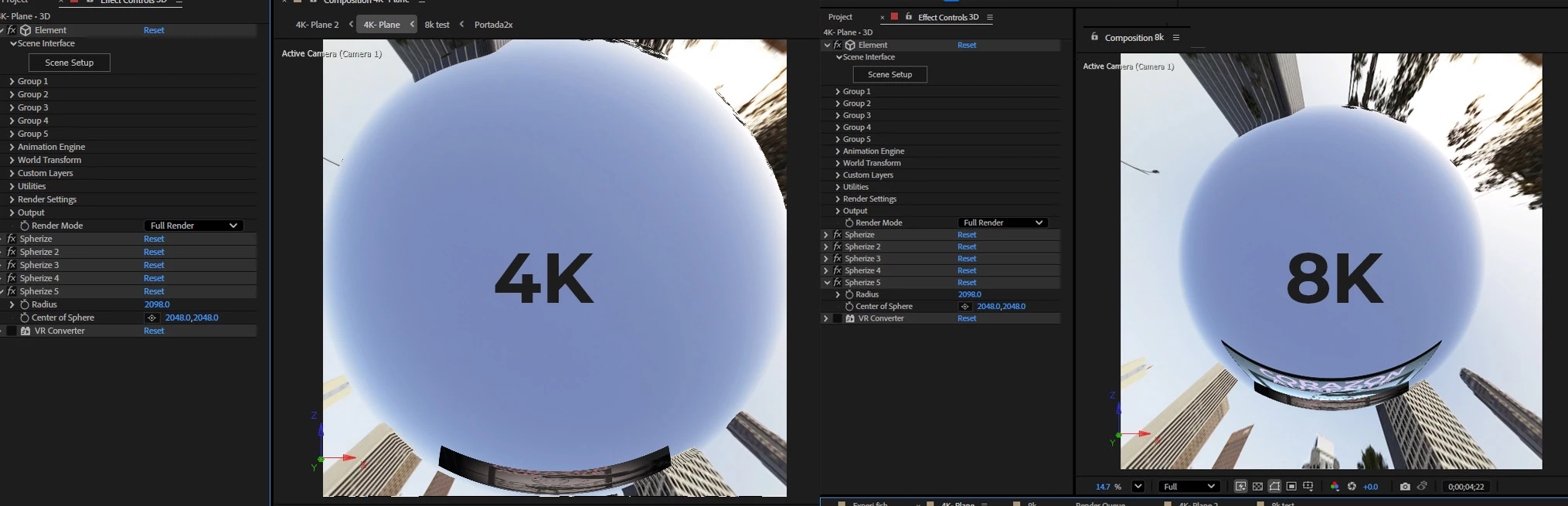Toggle Render Mode stopwatch in left panel

pyautogui.click(x=25, y=226)
